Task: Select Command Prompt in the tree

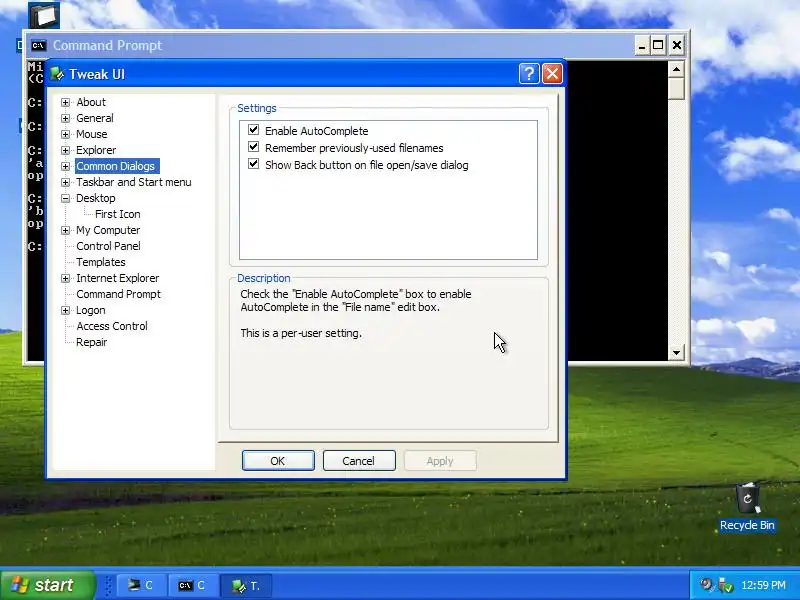Action: pyautogui.click(x=118, y=294)
